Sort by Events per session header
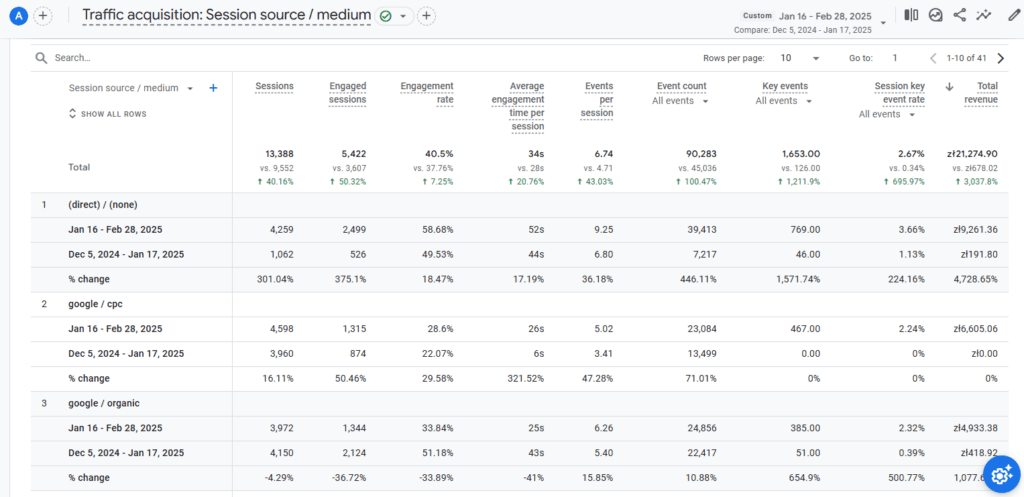This screenshot has height=497, width=1024. (x=597, y=100)
